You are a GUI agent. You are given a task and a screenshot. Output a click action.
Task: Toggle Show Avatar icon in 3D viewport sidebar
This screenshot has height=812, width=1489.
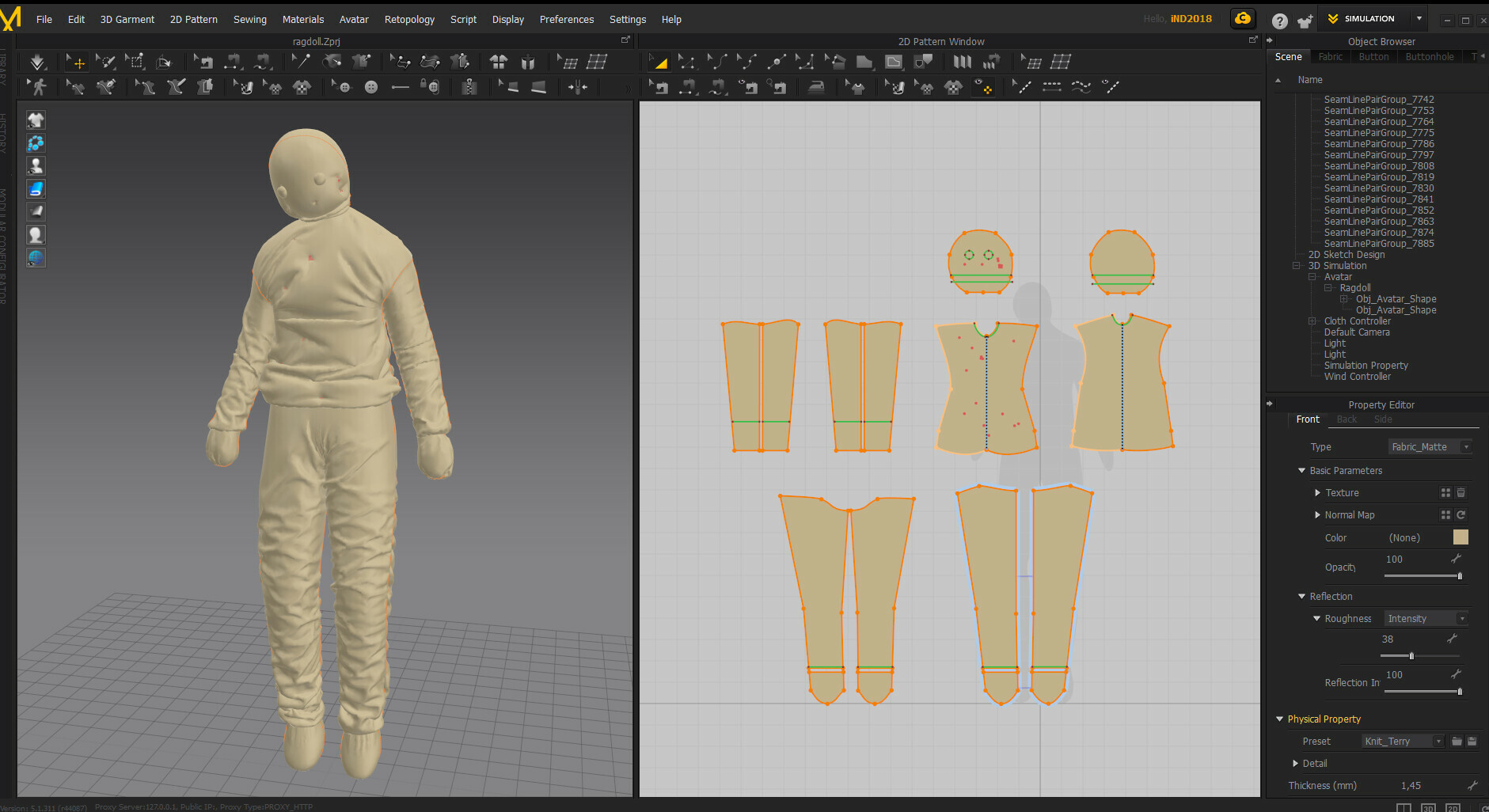pyautogui.click(x=36, y=165)
